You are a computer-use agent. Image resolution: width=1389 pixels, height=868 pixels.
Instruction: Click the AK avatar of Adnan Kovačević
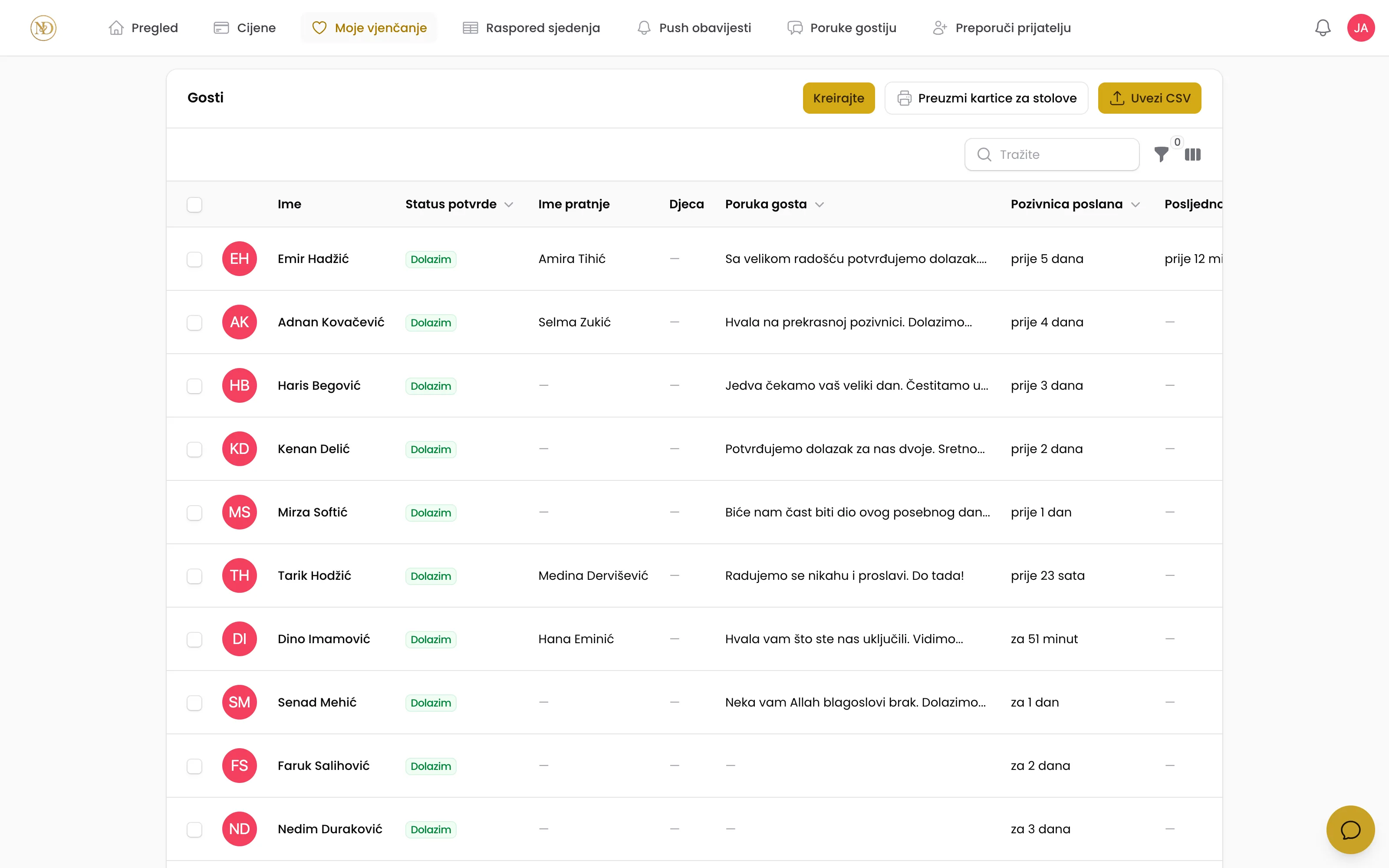pyautogui.click(x=239, y=322)
